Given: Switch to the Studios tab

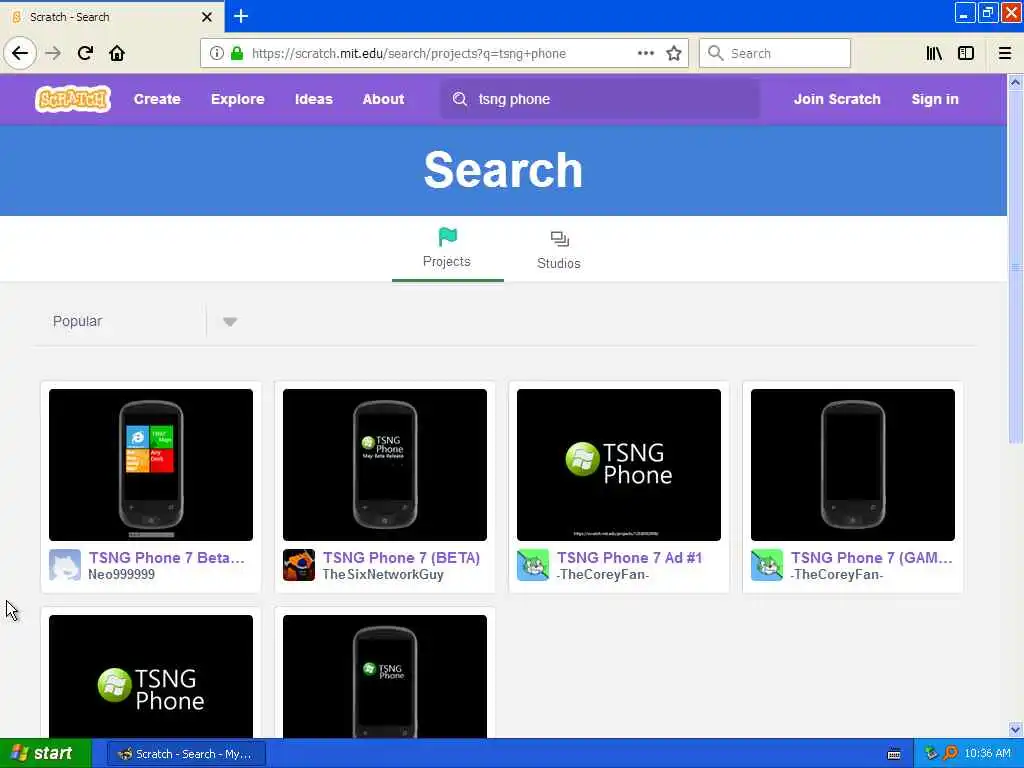Looking at the screenshot, I should [x=559, y=250].
